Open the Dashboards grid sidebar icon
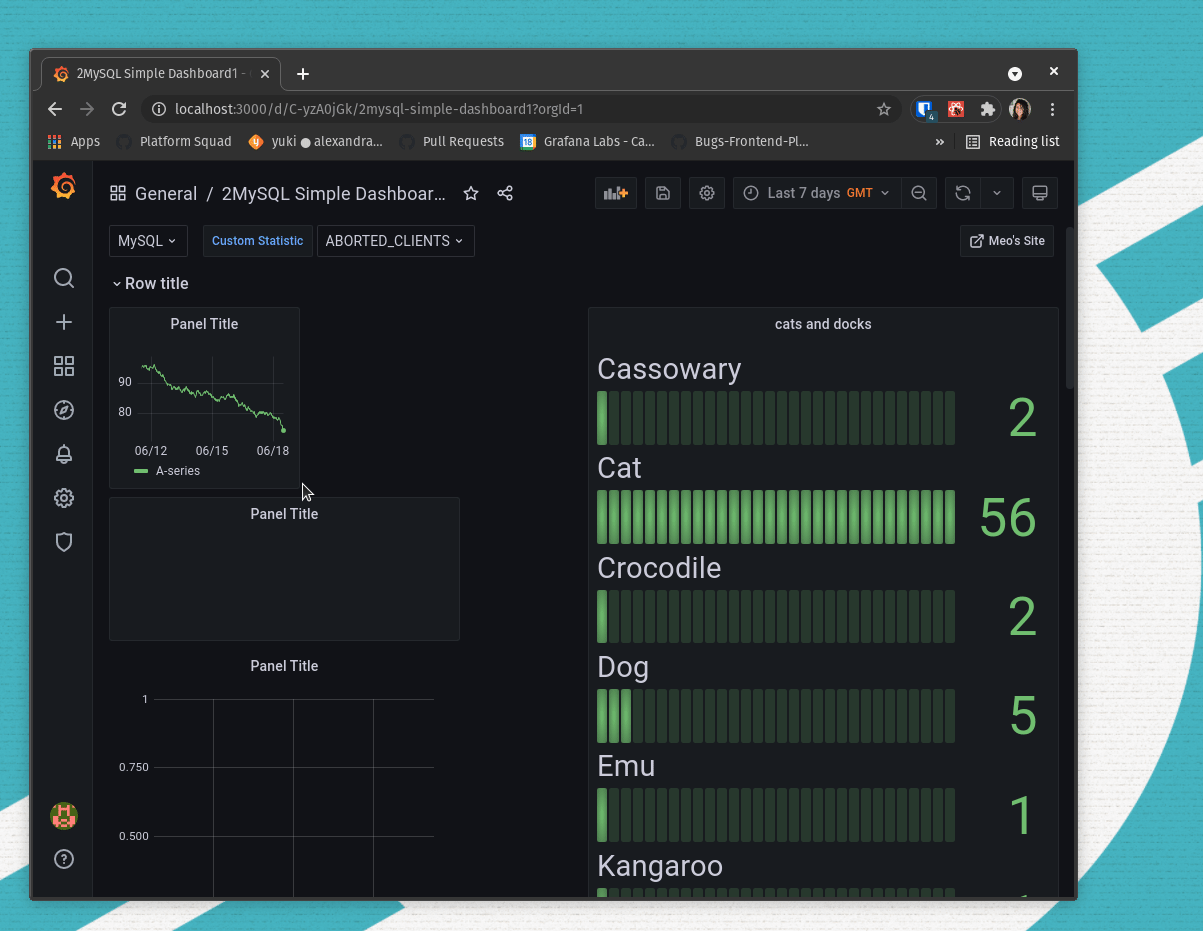1203x931 pixels. [x=64, y=366]
